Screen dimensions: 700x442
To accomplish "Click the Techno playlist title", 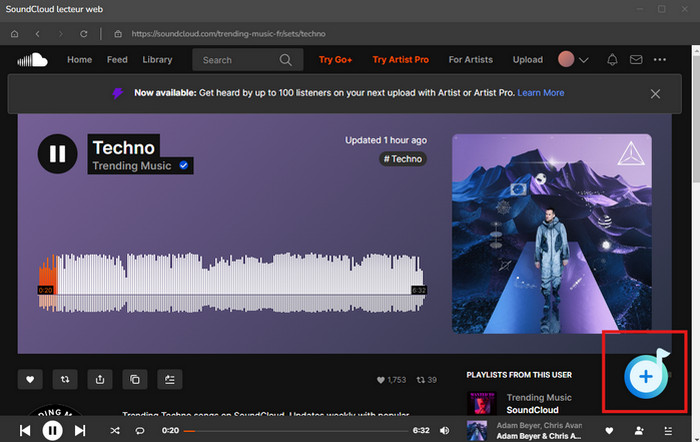I will pyautogui.click(x=124, y=147).
